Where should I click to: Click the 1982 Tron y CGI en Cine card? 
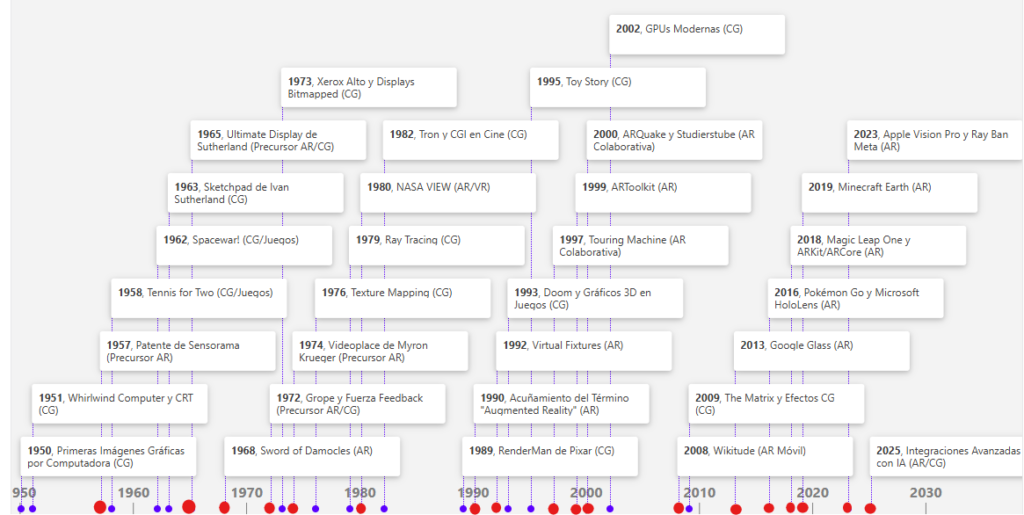tap(471, 140)
